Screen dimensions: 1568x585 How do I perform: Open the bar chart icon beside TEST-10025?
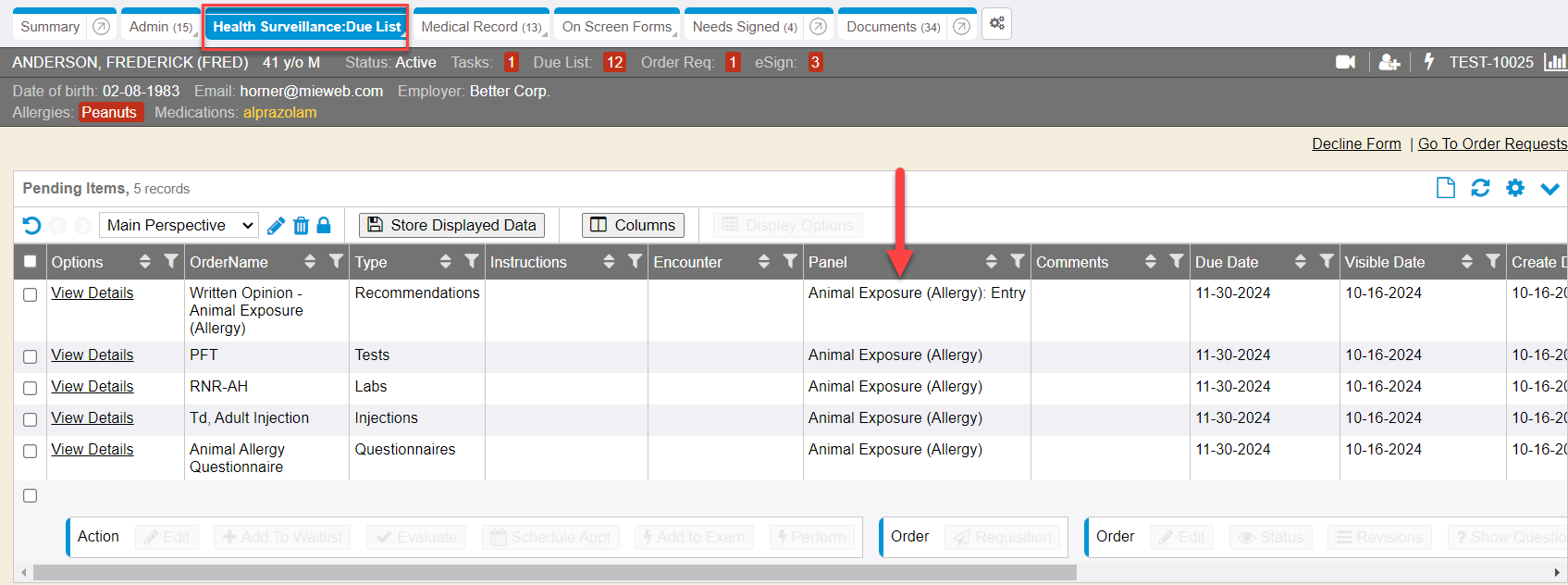[1555, 62]
